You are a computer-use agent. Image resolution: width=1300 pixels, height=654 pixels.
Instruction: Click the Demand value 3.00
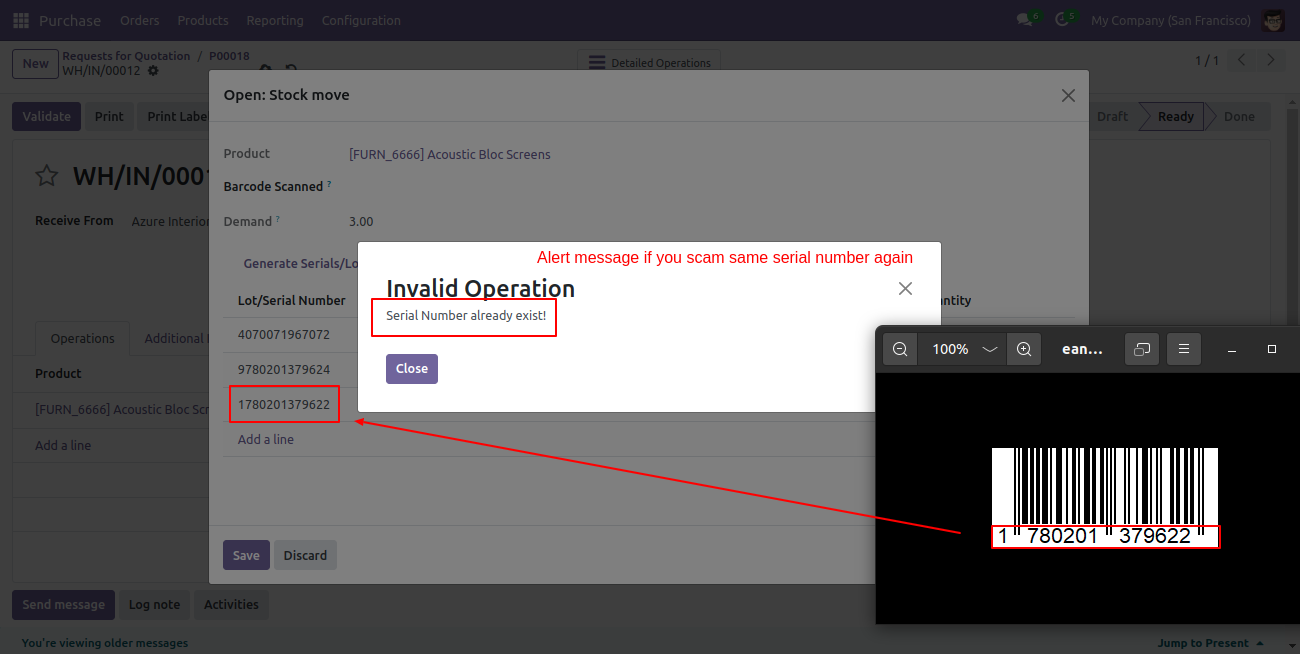tap(361, 221)
